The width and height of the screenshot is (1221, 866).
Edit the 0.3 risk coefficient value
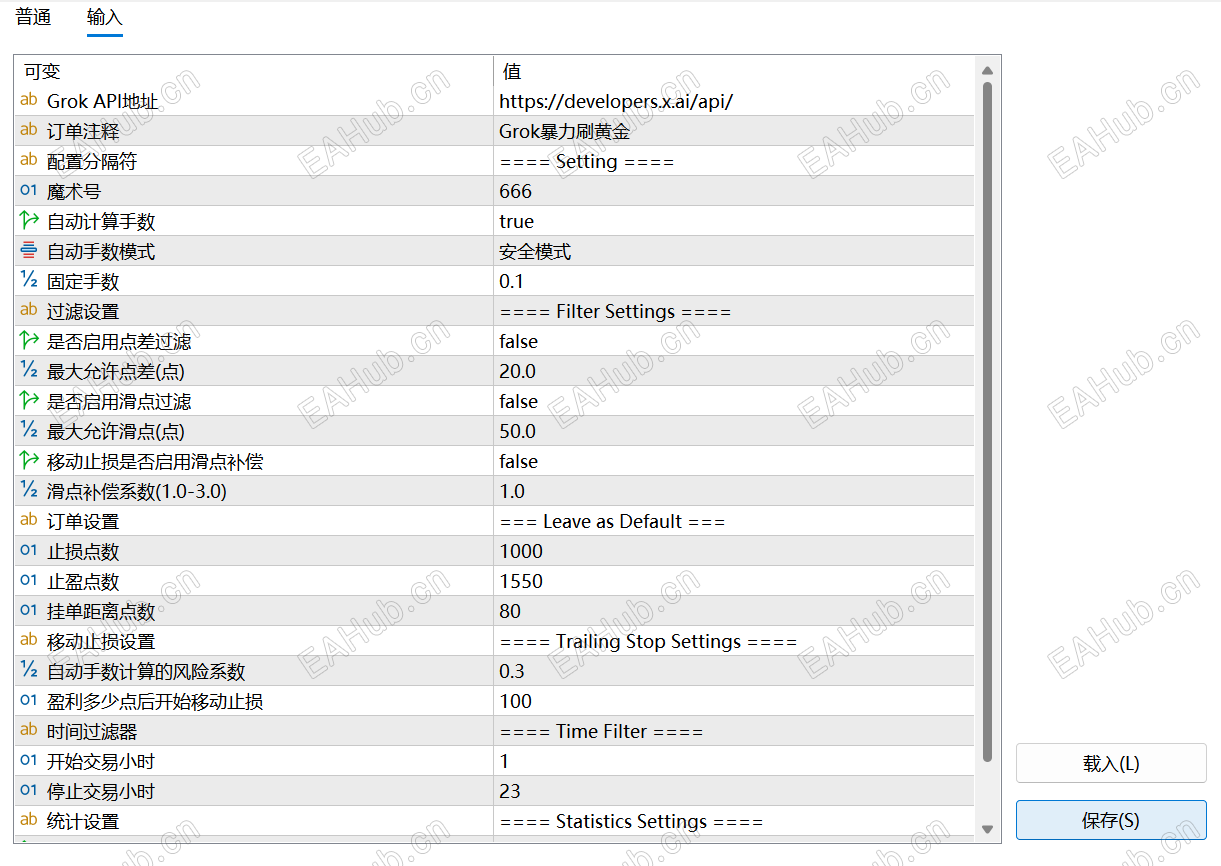[734, 671]
